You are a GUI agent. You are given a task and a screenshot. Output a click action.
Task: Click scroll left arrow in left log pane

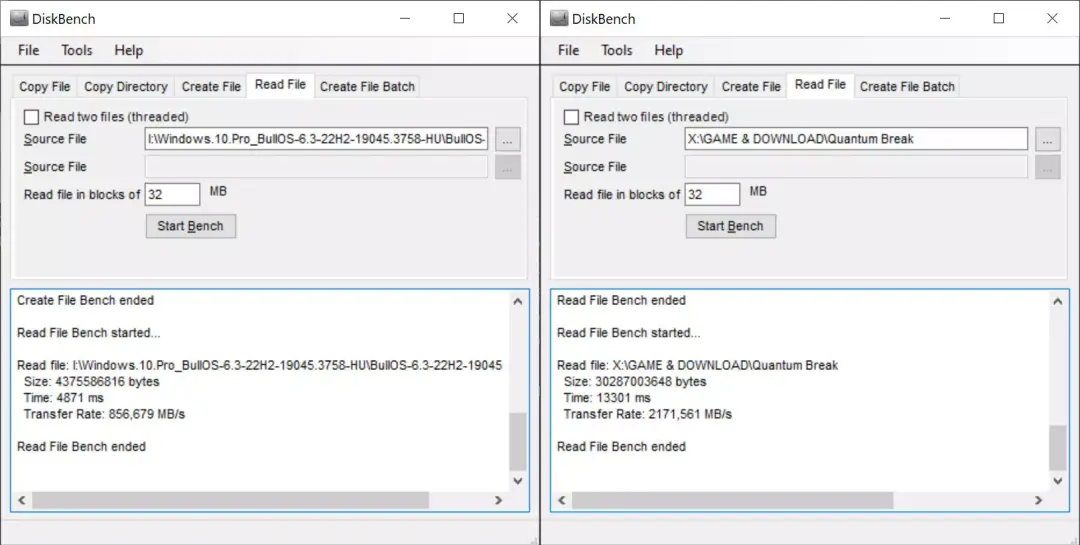point(21,500)
